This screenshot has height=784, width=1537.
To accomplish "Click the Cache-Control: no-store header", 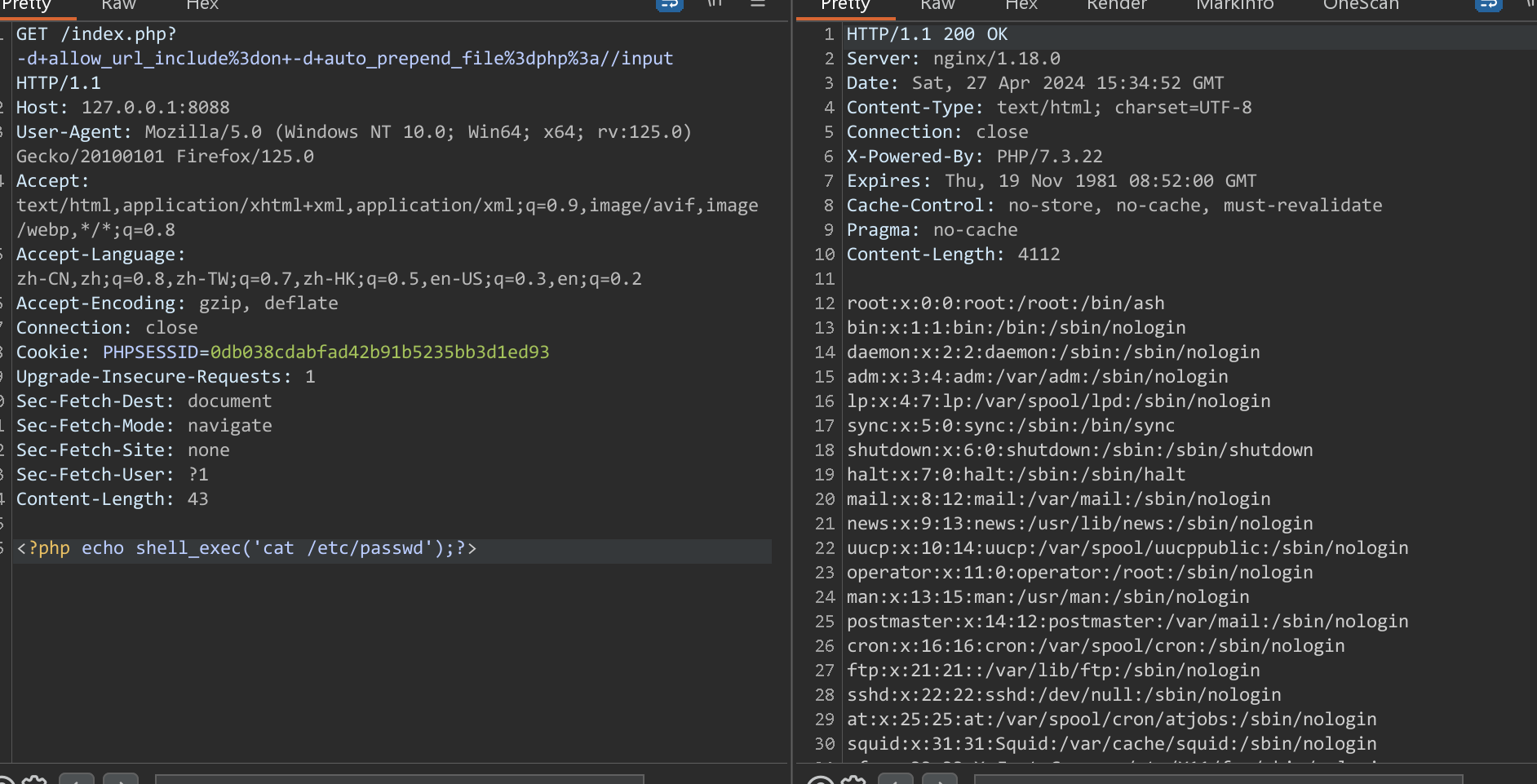I will point(1114,206).
